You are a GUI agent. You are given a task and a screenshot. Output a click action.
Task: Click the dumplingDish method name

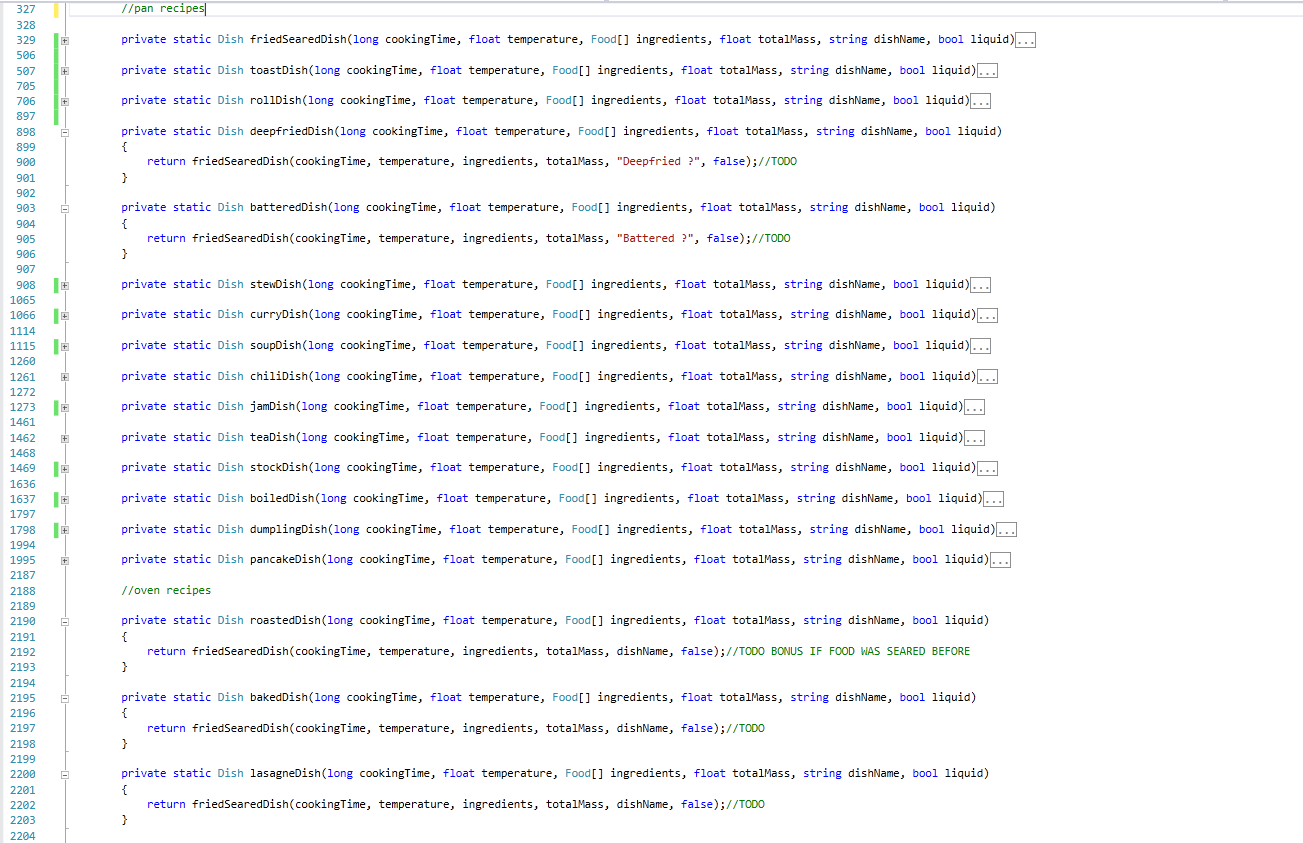(x=288, y=529)
